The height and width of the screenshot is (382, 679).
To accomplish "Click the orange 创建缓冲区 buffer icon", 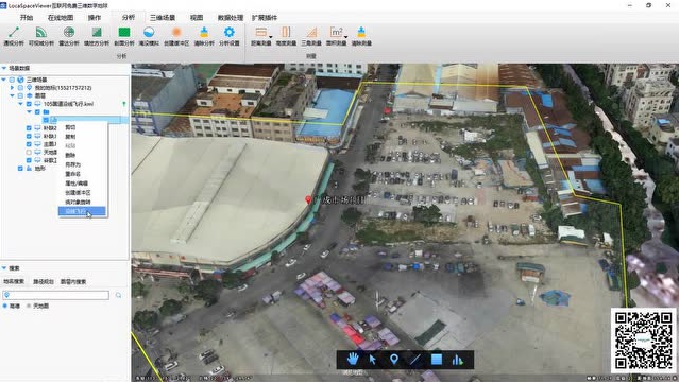I will coord(176,32).
